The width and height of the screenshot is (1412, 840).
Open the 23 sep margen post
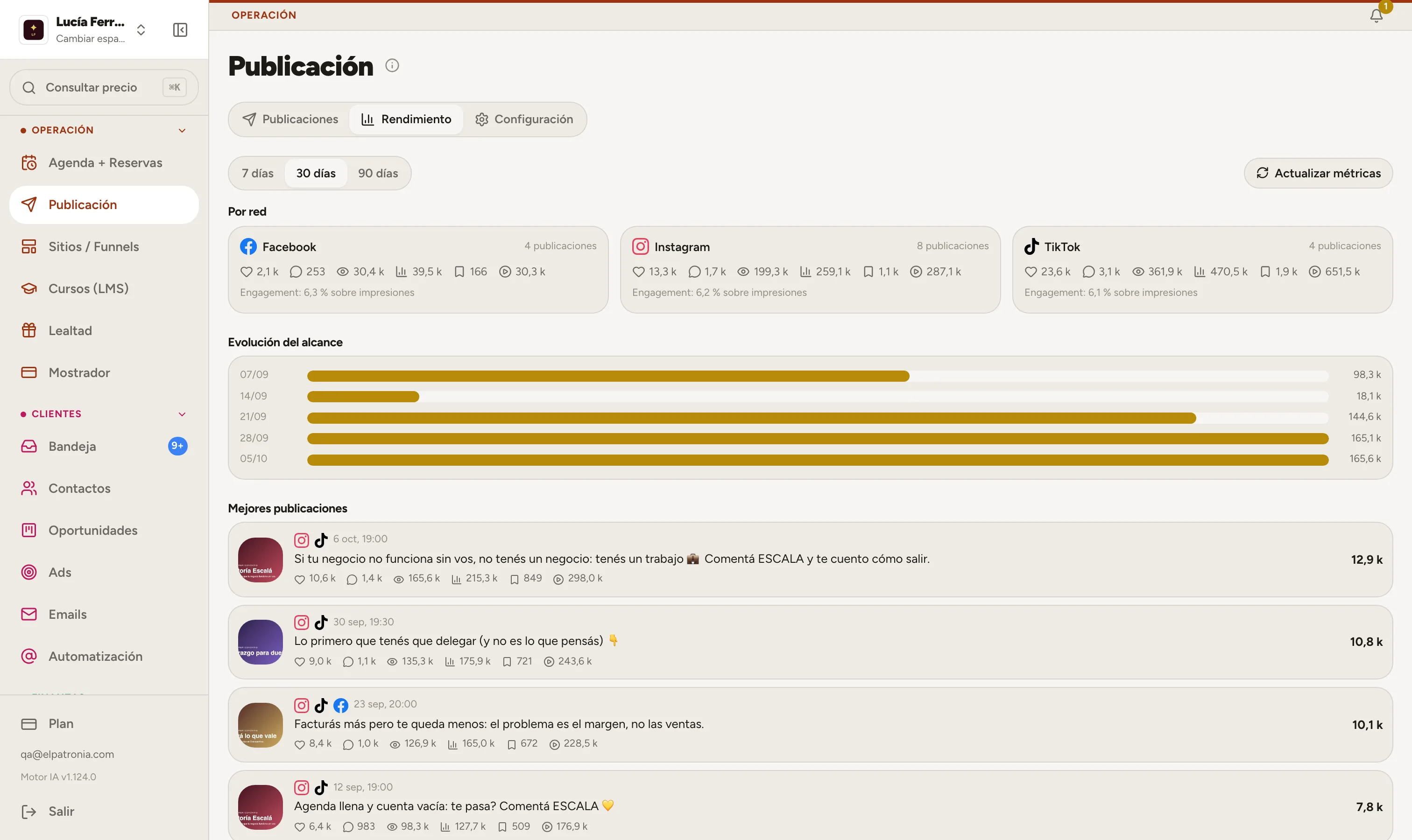click(x=810, y=725)
